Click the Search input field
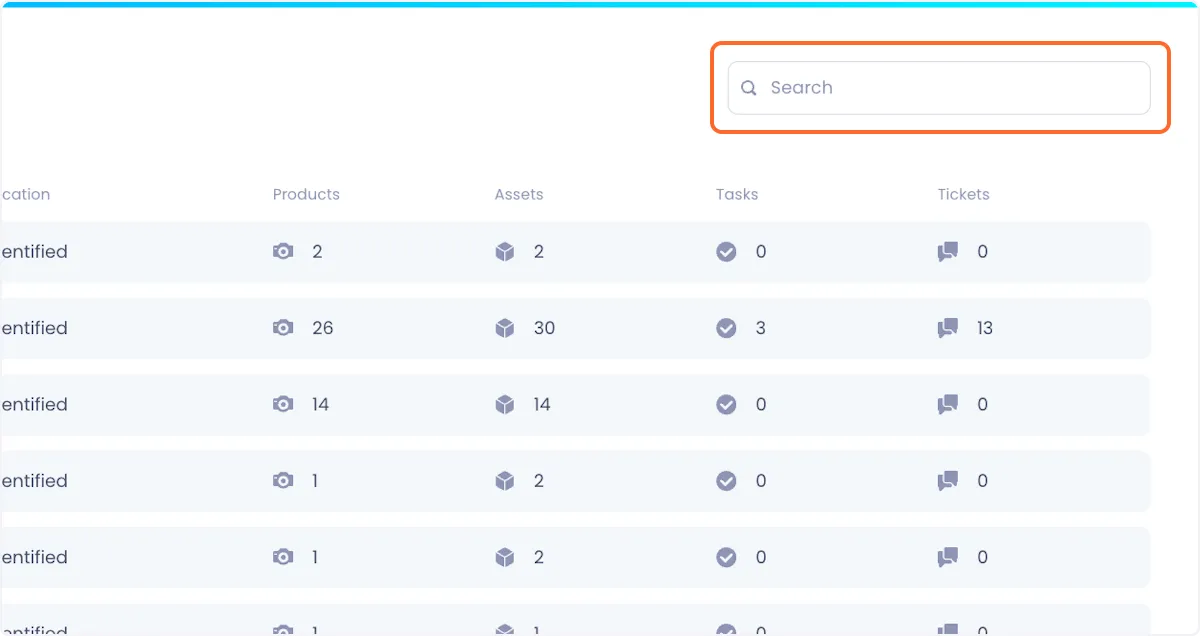The width and height of the screenshot is (1200, 636). (x=939, y=88)
